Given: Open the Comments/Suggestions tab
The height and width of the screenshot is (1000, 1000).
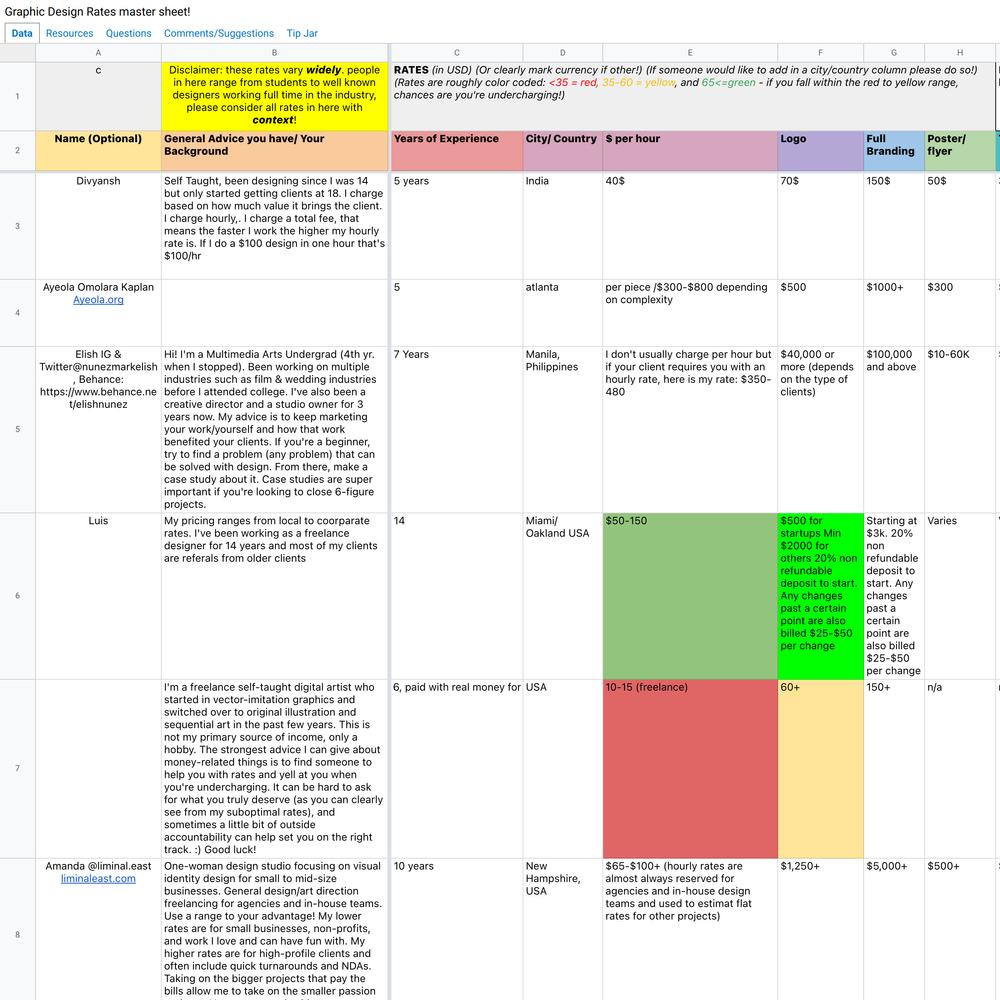Looking at the screenshot, I should click(x=219, y=33).
